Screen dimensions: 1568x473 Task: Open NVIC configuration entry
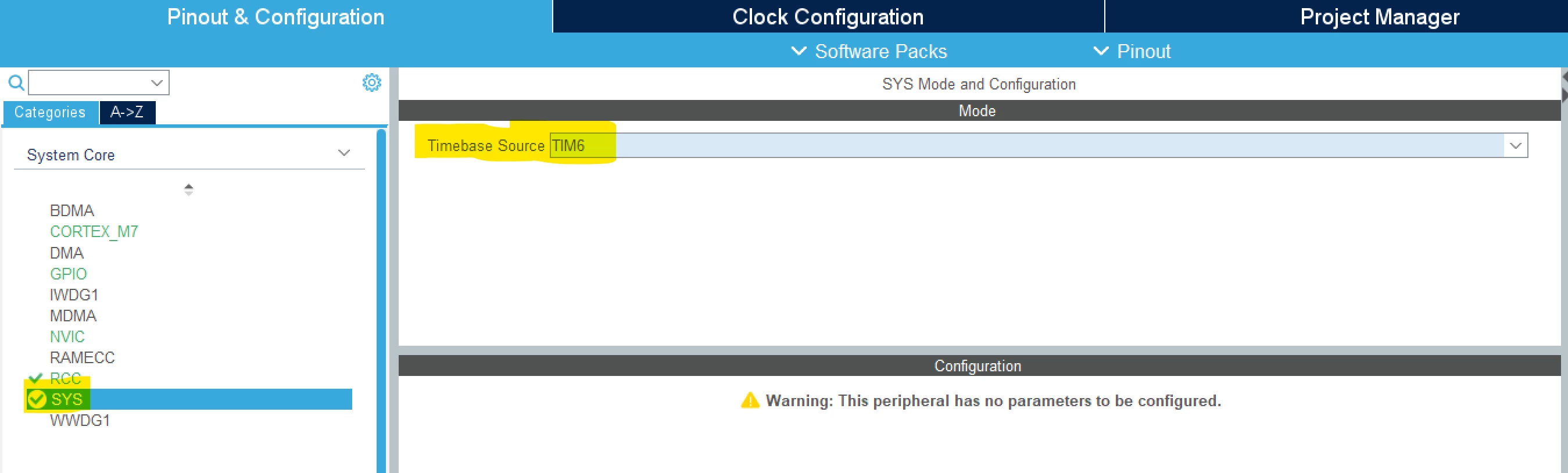click(67, 336)
